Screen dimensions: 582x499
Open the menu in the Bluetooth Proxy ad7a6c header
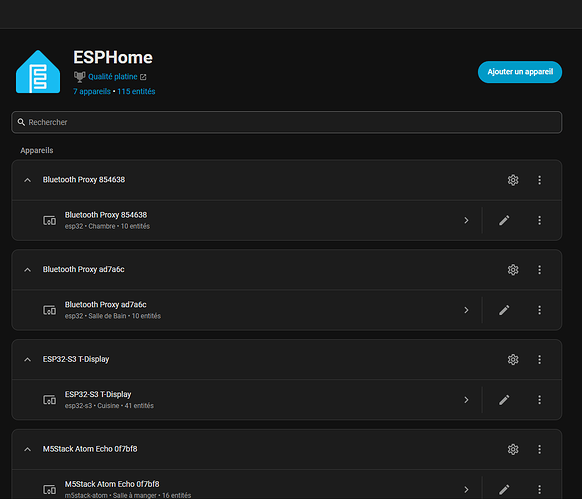tap(539, 270)
